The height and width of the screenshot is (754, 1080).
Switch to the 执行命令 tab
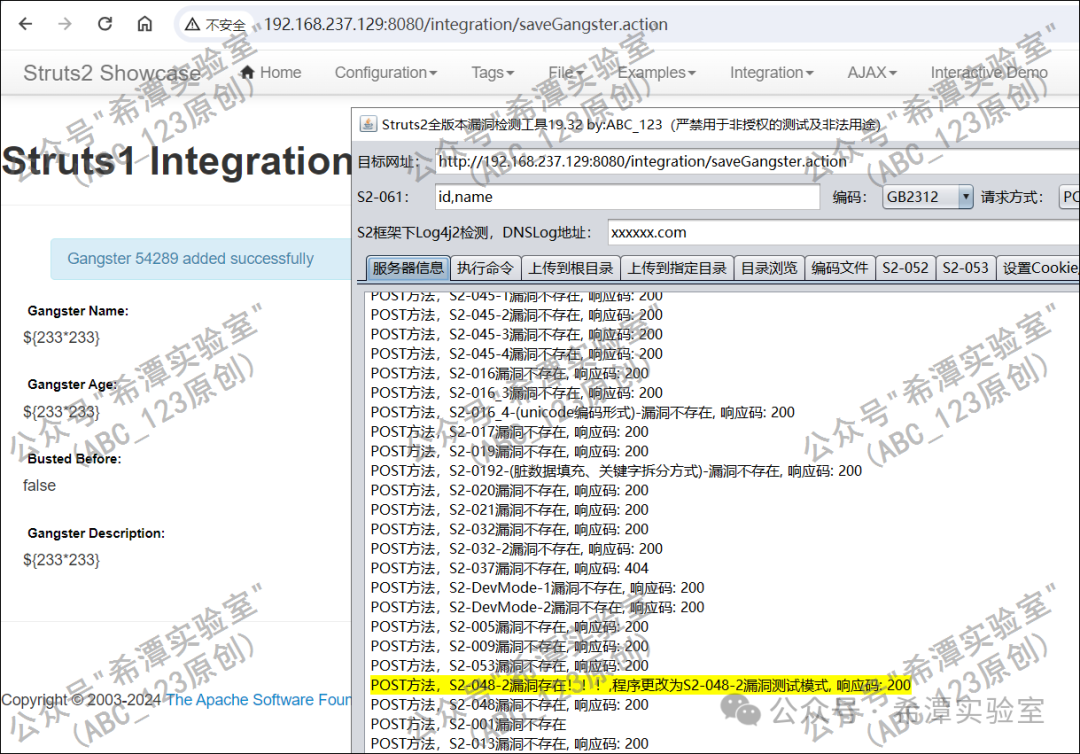click(x=485, y=268)
